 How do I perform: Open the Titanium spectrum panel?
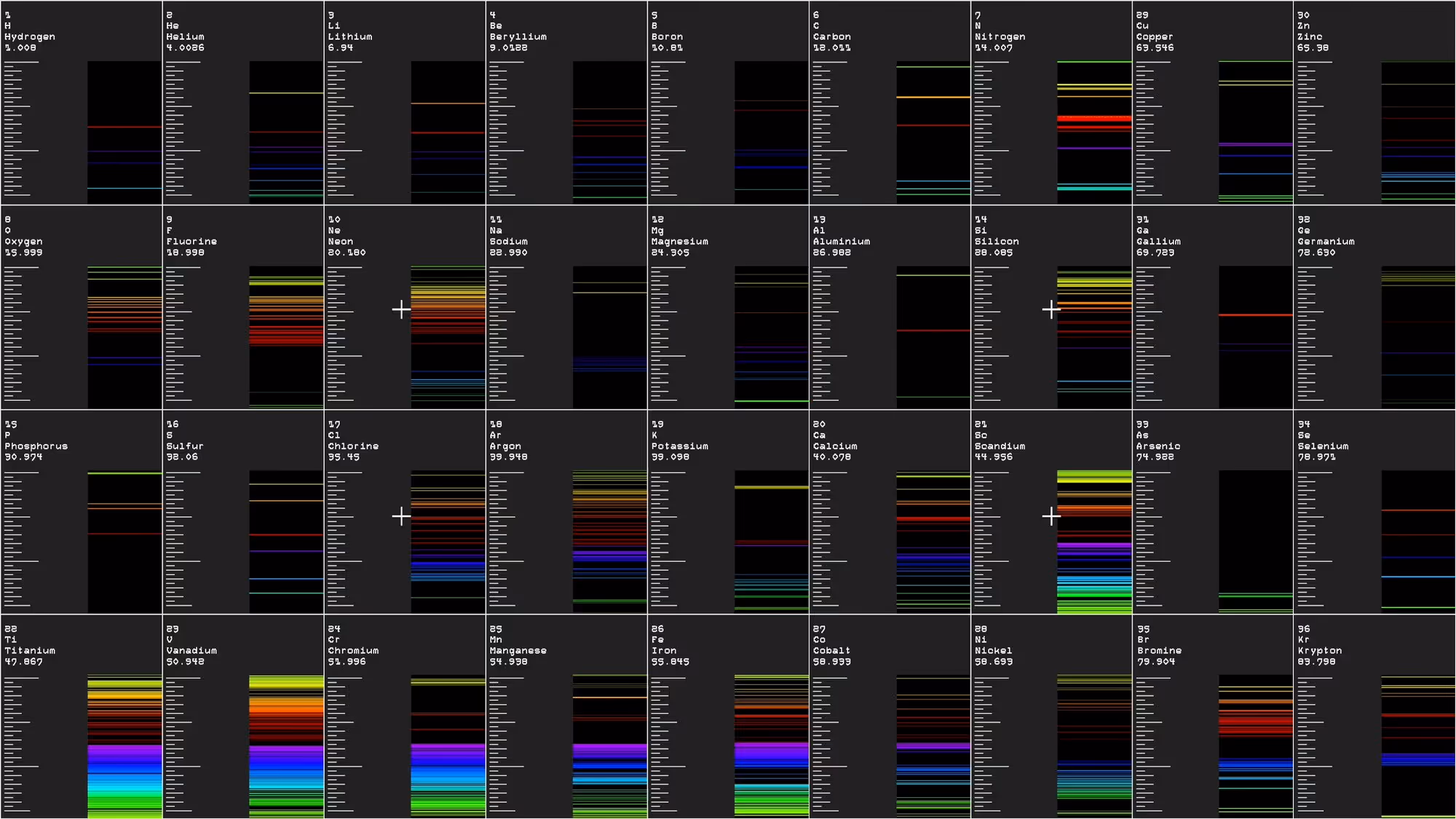(x=124, y=746)
